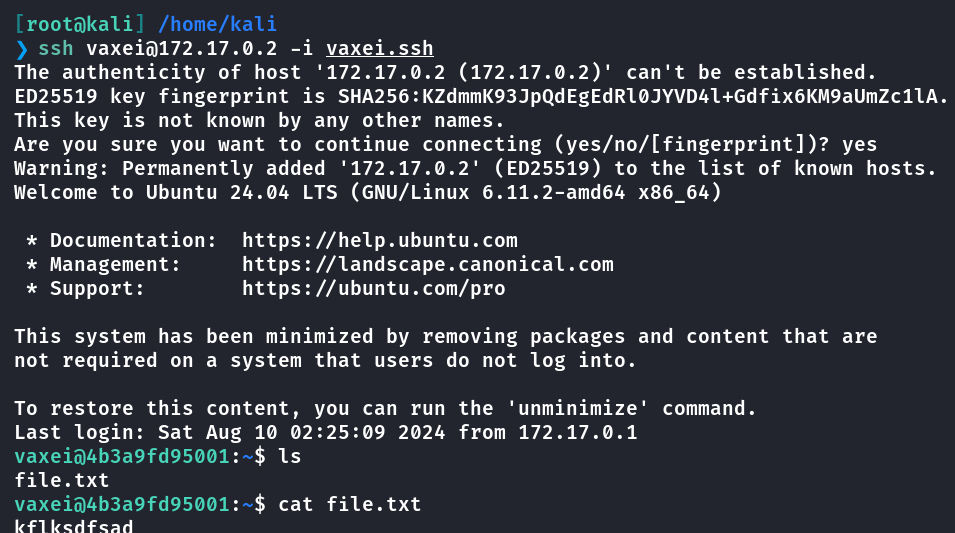Click the prompt arrow before ssh
This screenshot has height=533, width=955.
click(x=21, y=49)
